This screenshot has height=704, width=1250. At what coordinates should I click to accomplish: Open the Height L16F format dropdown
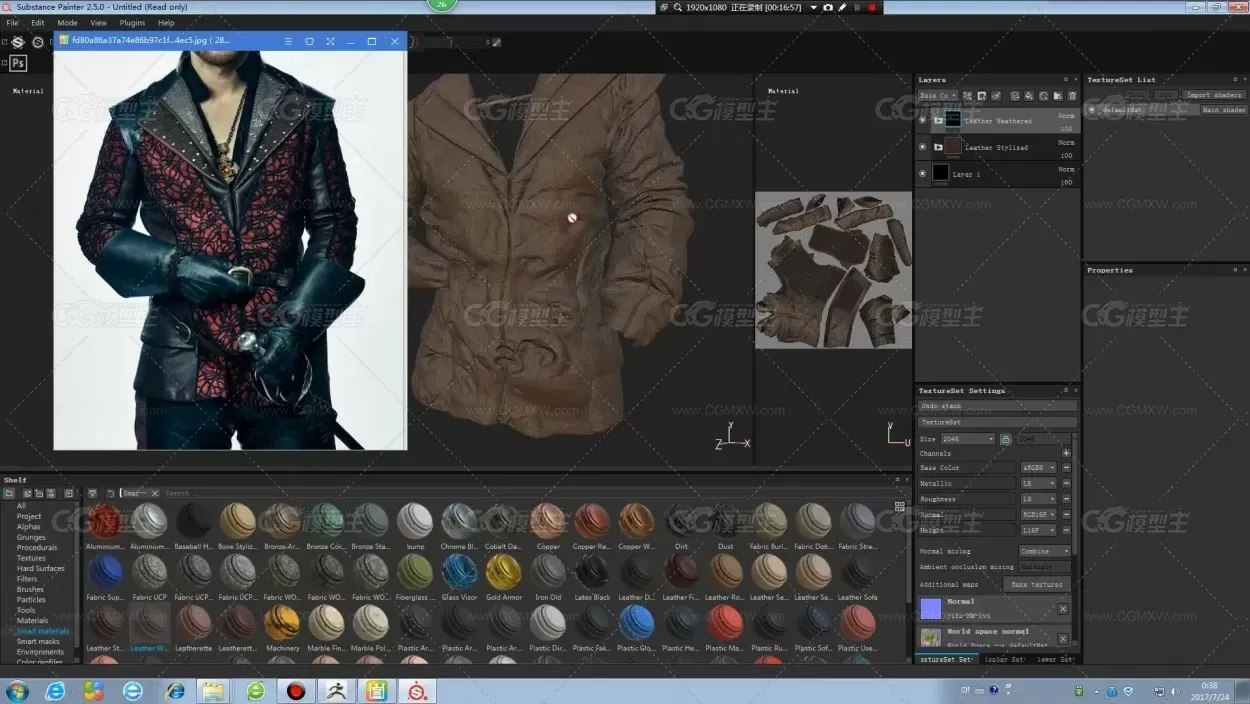point(1038,530)
